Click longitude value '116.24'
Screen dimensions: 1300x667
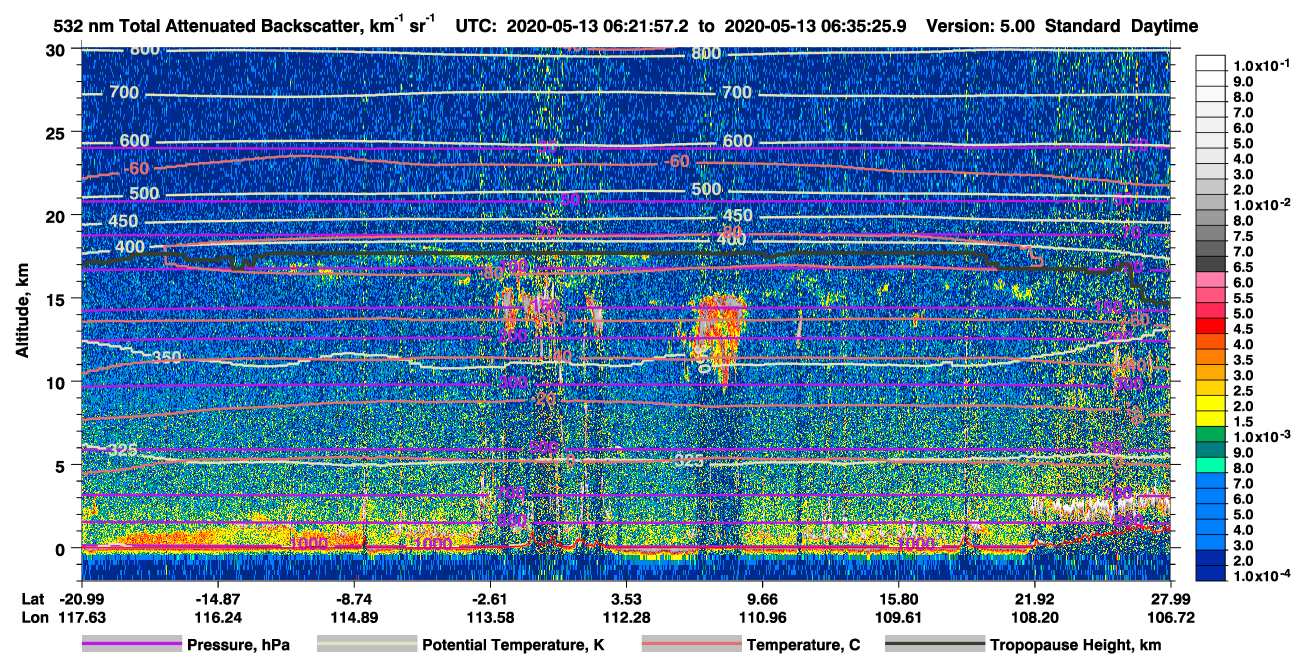point(218,617)
